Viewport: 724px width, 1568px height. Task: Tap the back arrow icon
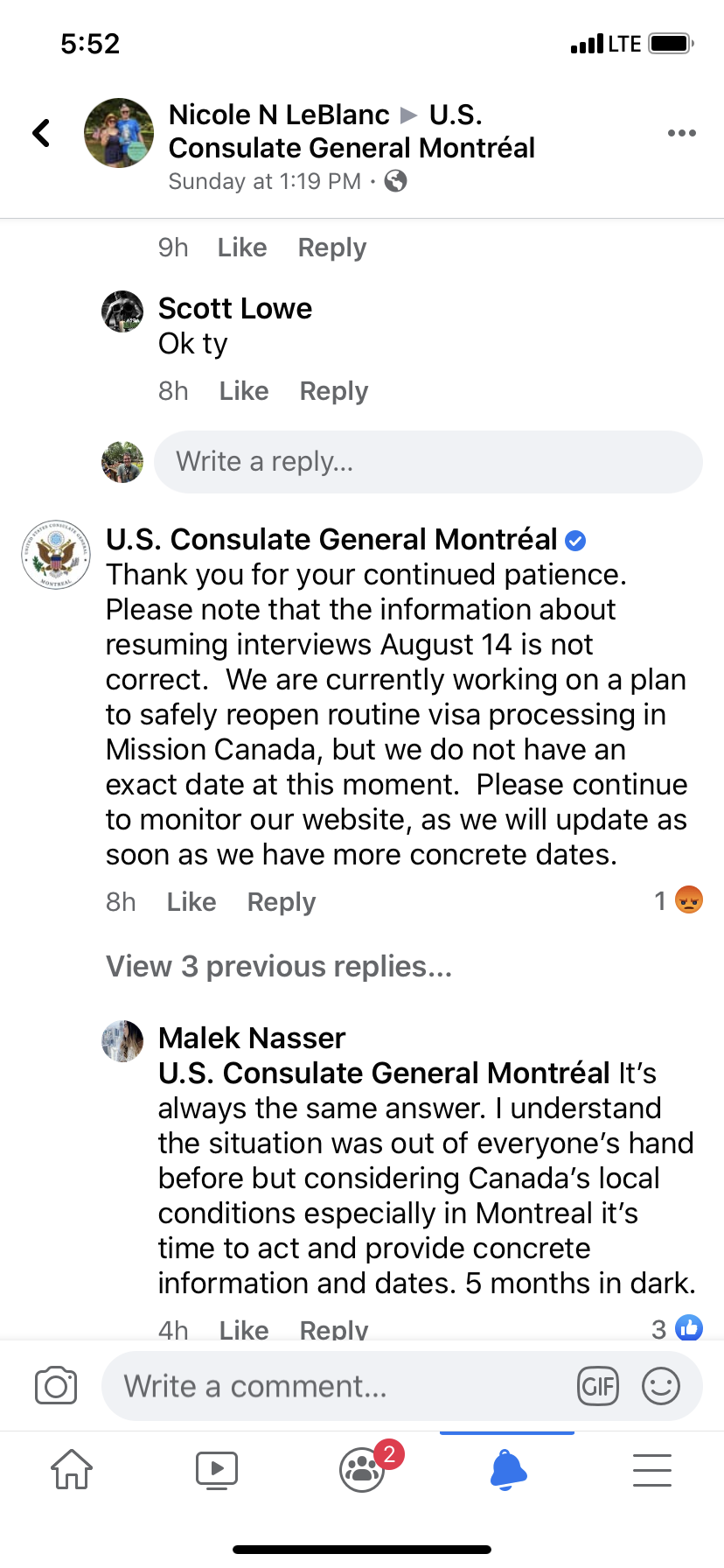pos(41,133)
